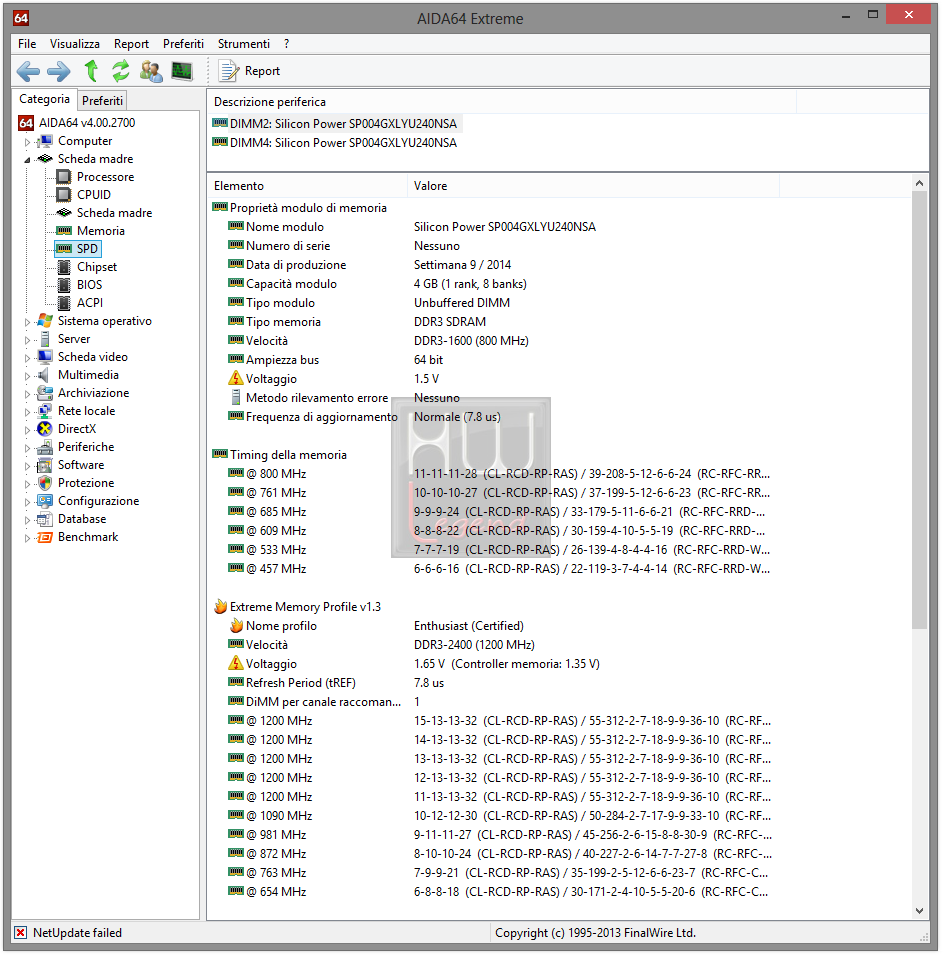Go back with the blue left arrow
943x955 pixels.
pos(28,71)
